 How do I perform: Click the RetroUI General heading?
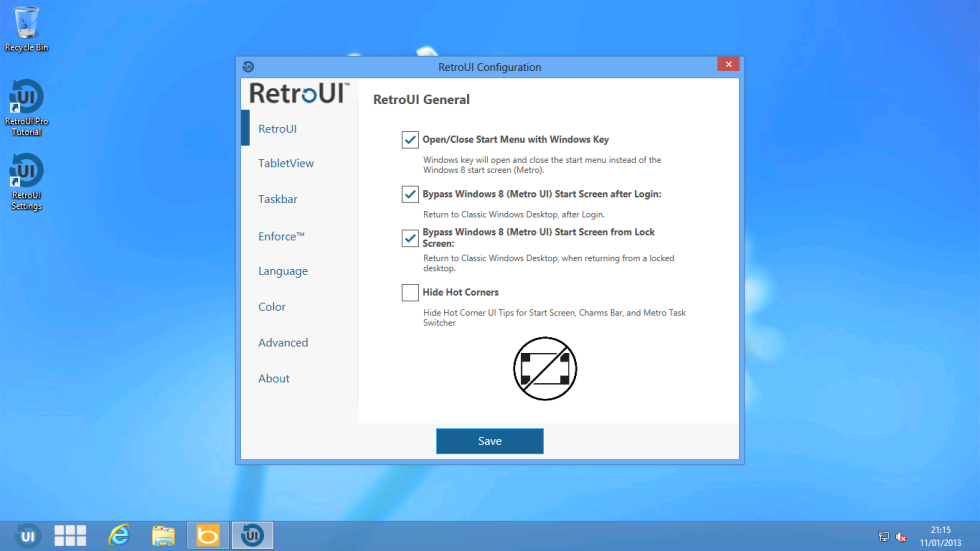[x=421, y=100]
